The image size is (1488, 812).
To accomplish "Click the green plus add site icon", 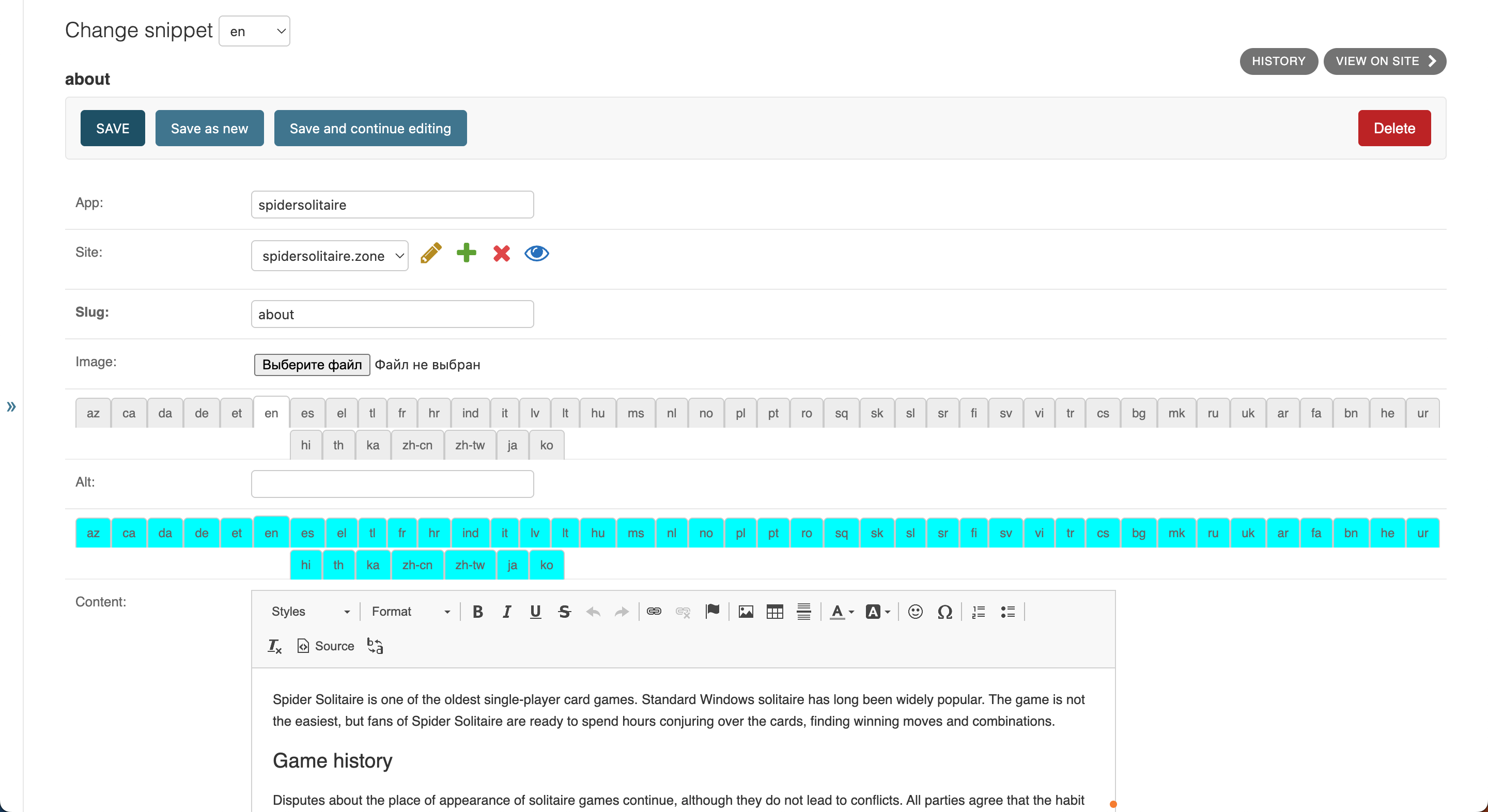I will pyautogui.click(x=466, y=253).
